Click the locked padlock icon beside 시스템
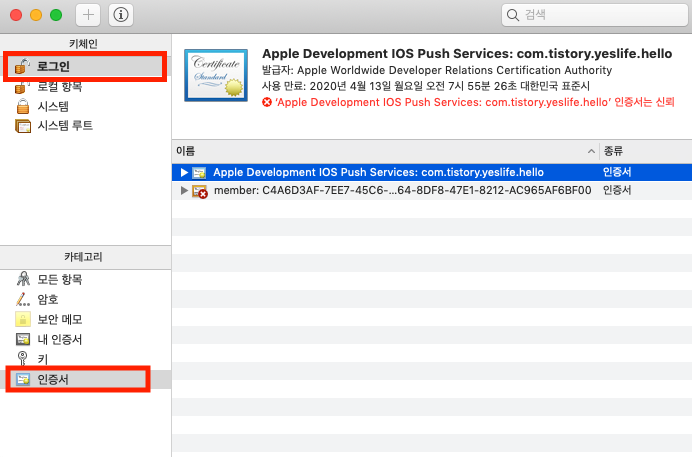The height and width of the screenshot is (457, 692). click(x=23, y=106)
